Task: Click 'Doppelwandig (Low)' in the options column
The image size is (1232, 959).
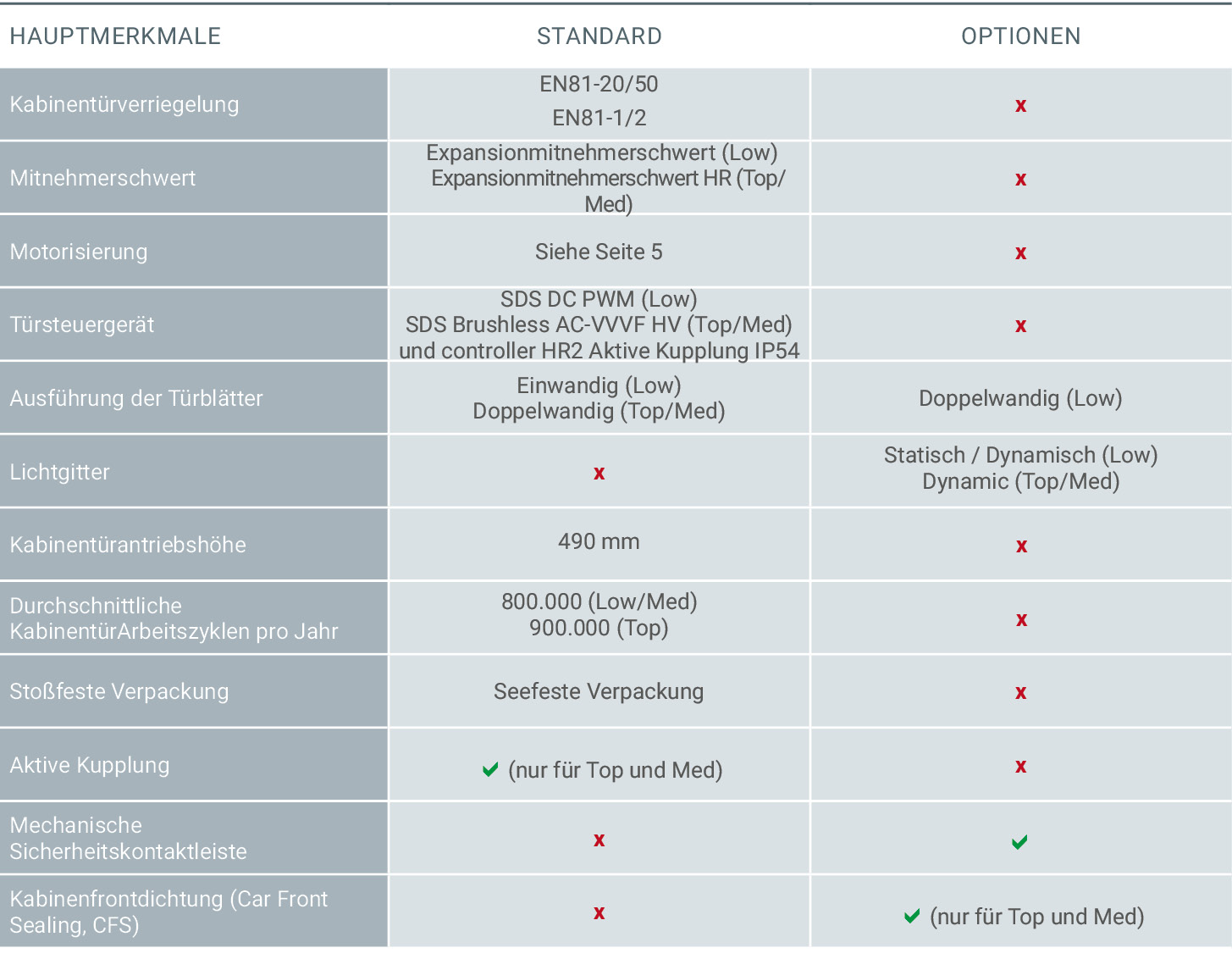Action: [1020, 398]
